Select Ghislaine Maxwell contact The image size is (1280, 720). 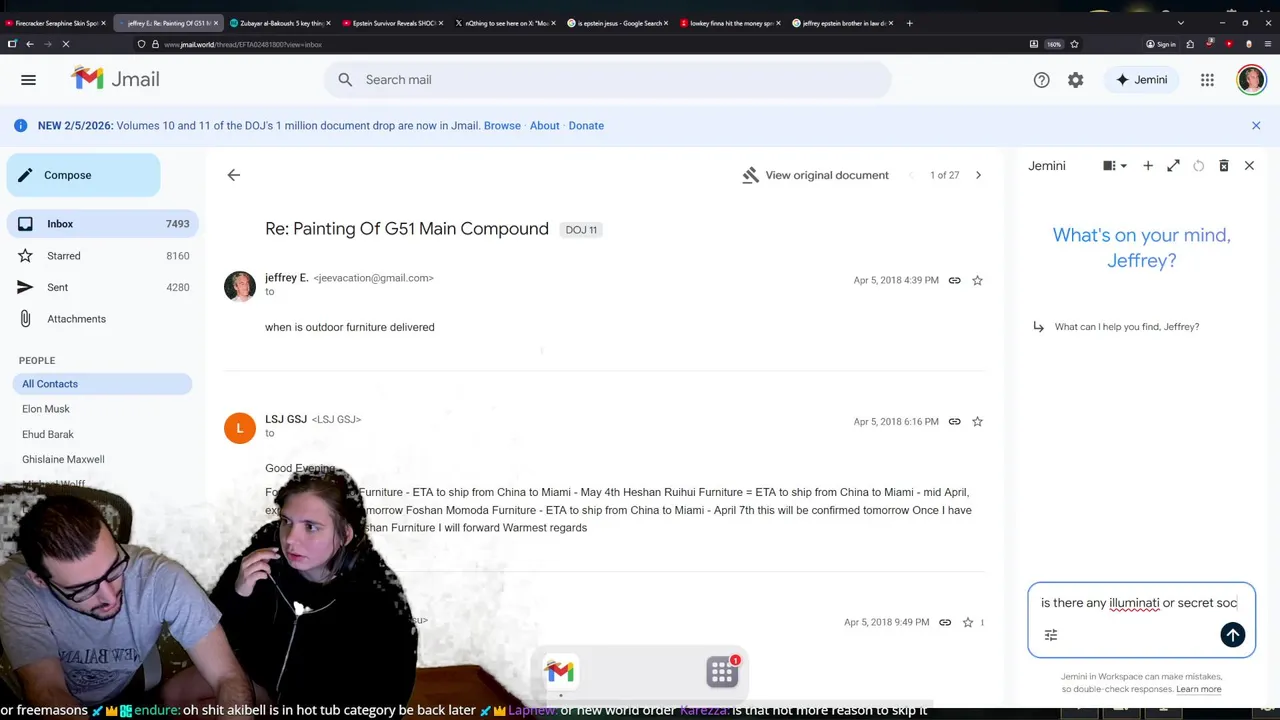63,459
